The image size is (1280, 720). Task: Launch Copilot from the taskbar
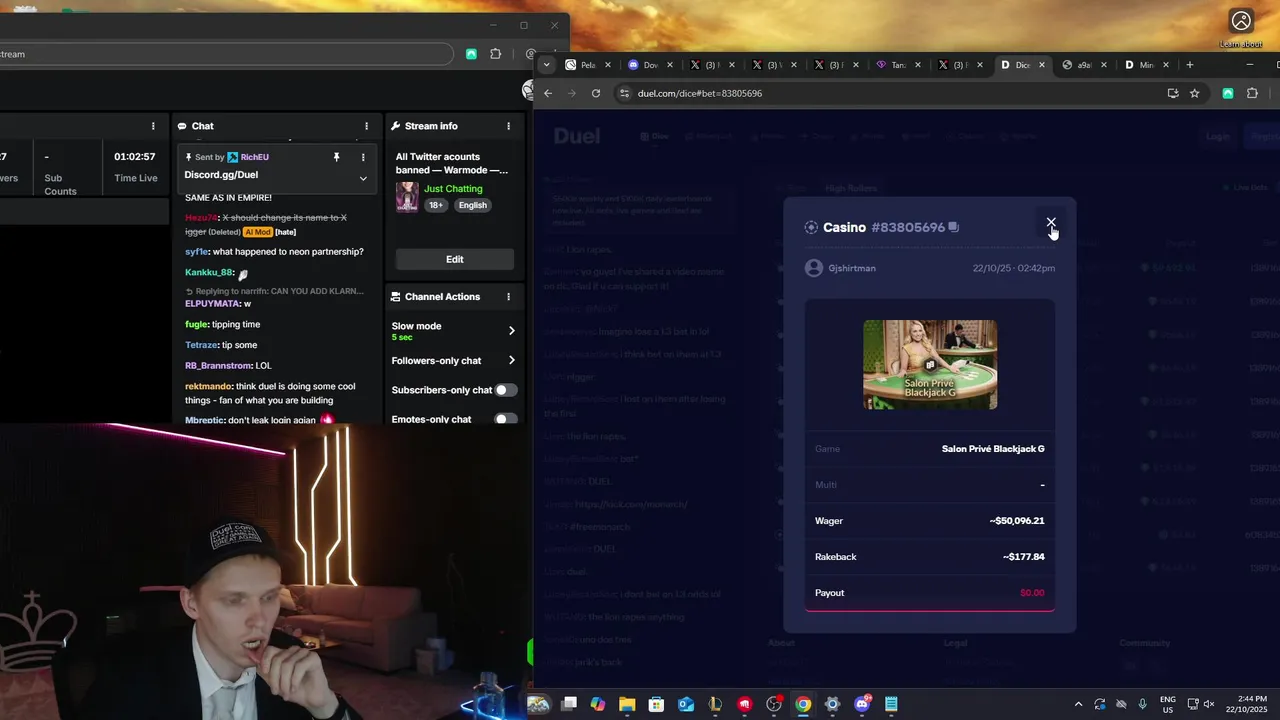[x=598, y=704]
